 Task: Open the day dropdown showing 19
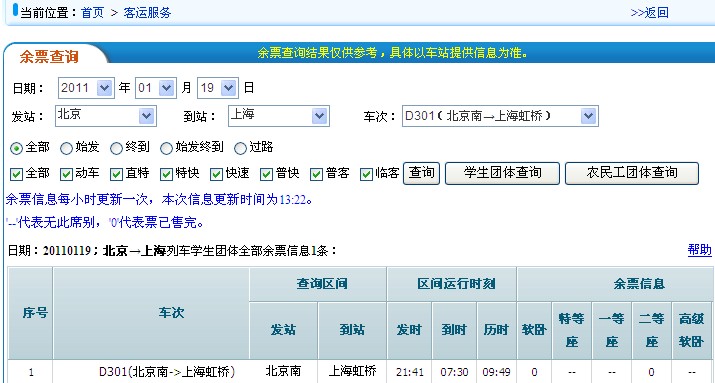pos(218,88)
